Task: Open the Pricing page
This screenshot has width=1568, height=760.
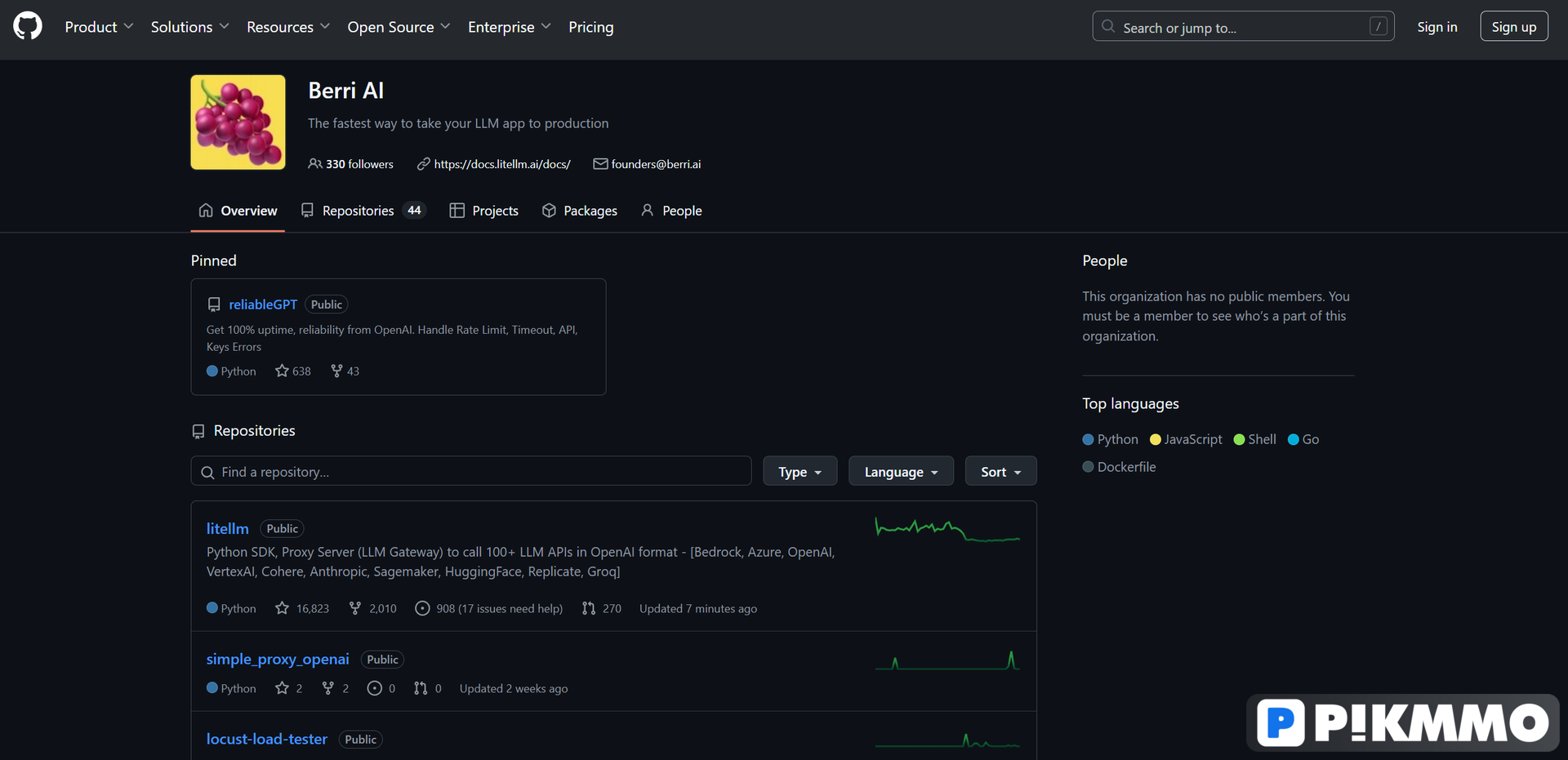Action: [590, 27]
